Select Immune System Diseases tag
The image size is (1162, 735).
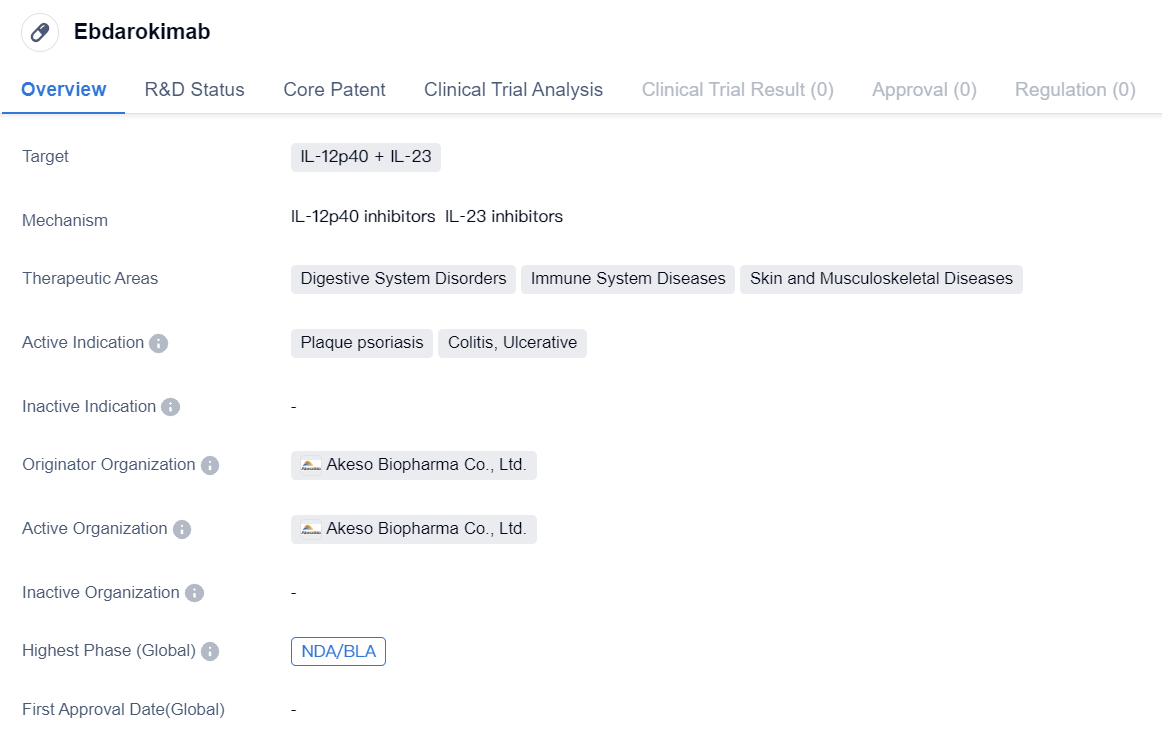pyautogui.click(x=628, y=279)
